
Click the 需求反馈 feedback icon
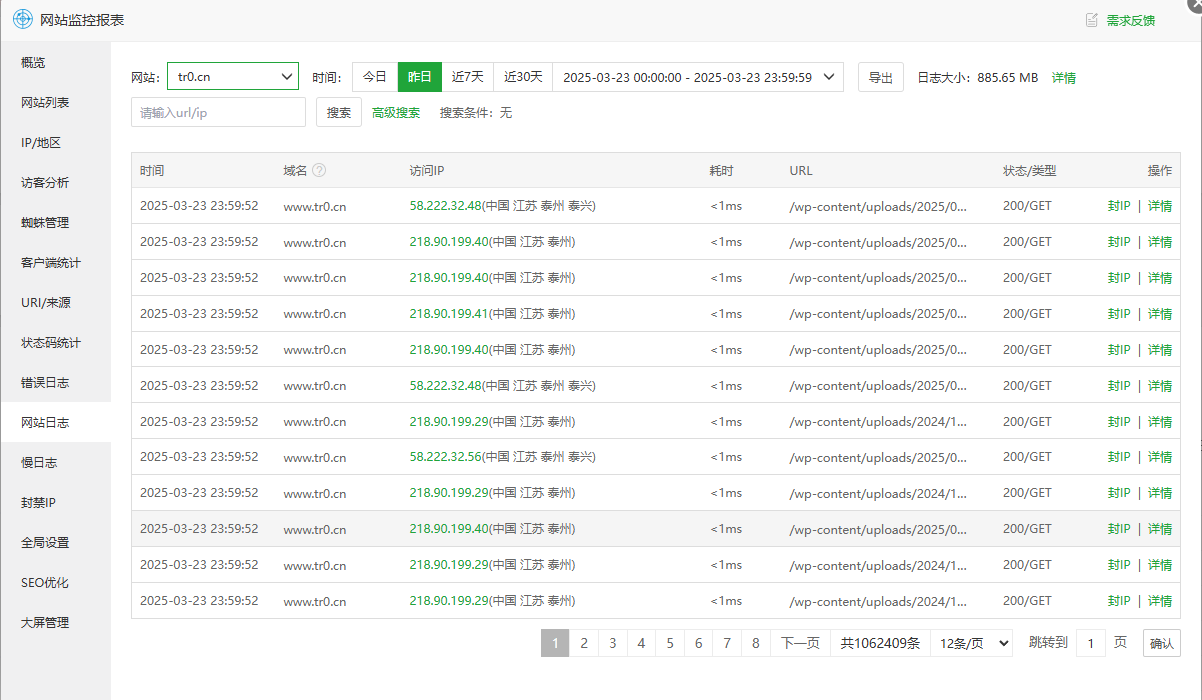[1092, 20]
